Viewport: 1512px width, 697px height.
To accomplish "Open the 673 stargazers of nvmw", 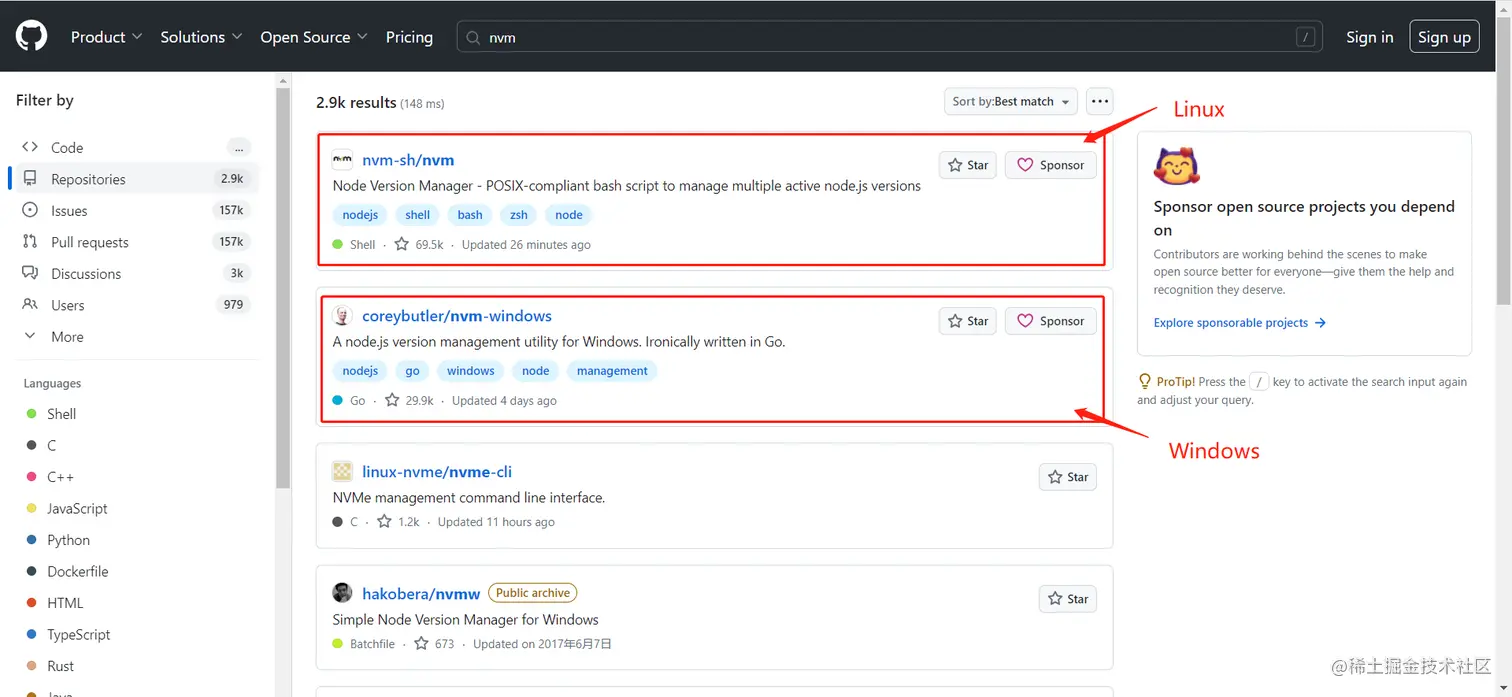I will click(434, 644).
